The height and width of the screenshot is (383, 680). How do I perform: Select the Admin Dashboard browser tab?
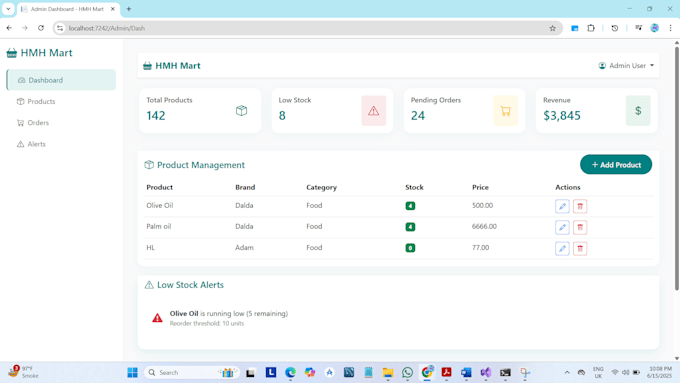[68, 9]
